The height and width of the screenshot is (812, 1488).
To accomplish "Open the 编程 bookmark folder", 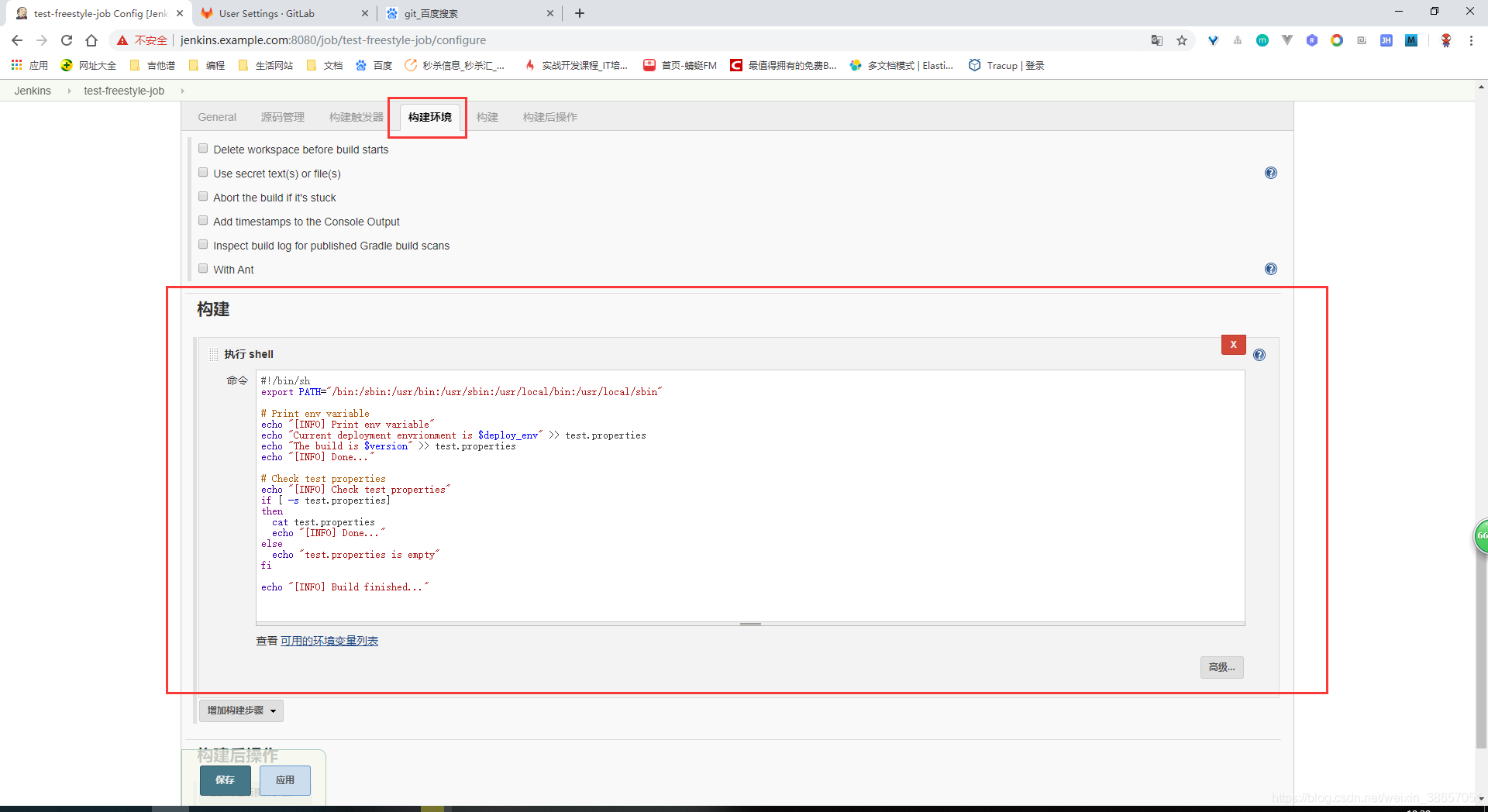I will 207,65.
